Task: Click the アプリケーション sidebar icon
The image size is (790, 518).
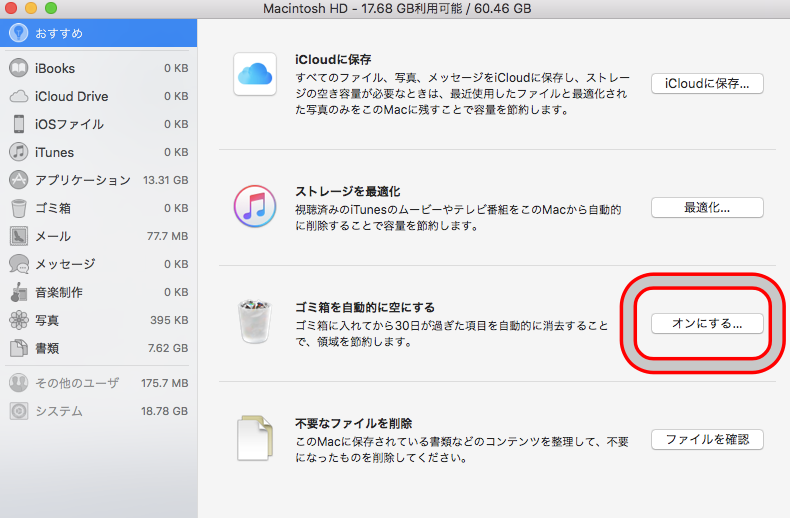Action: click(19, 180)
